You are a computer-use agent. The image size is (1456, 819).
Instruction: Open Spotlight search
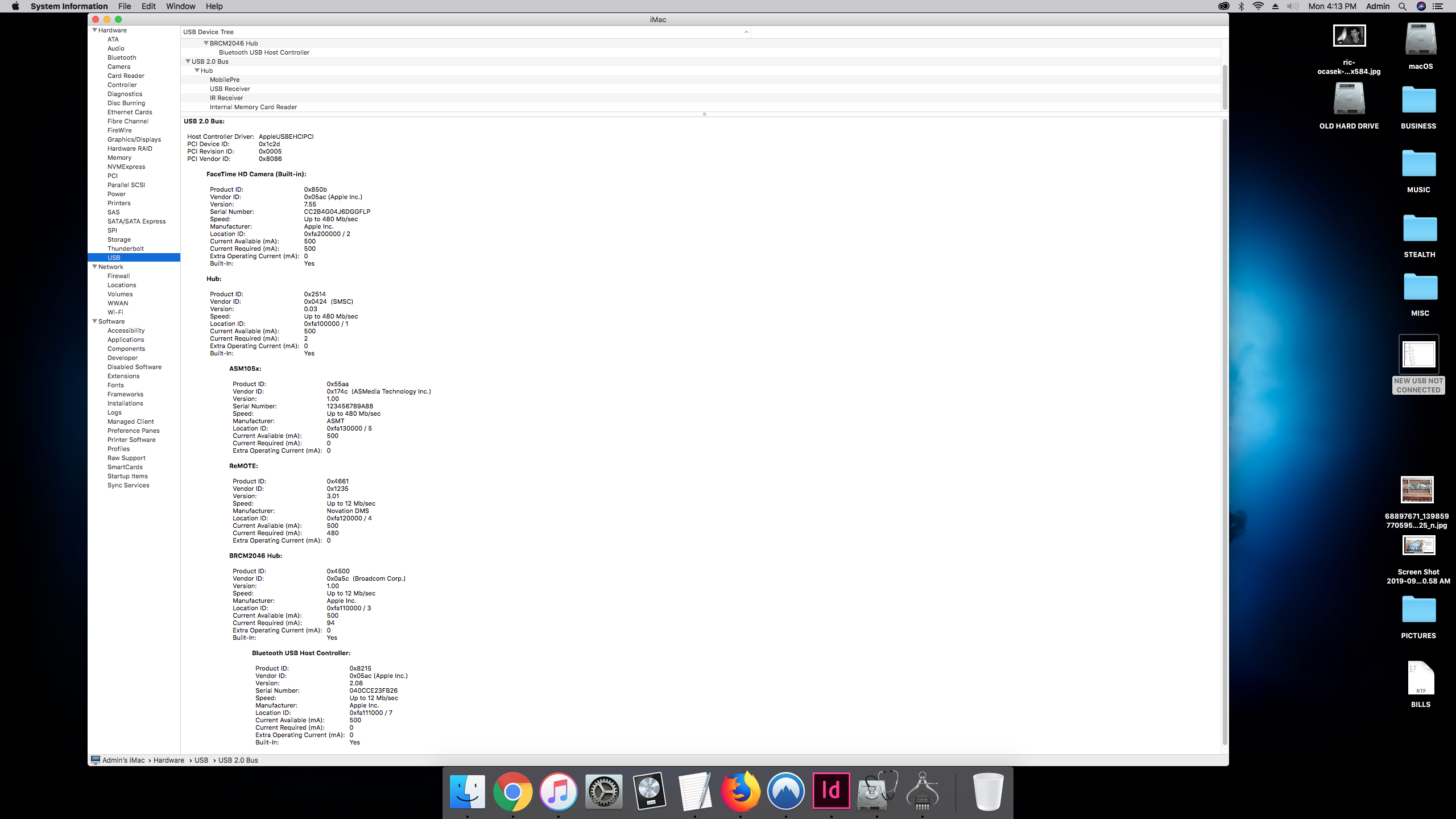coord(1403,6)
